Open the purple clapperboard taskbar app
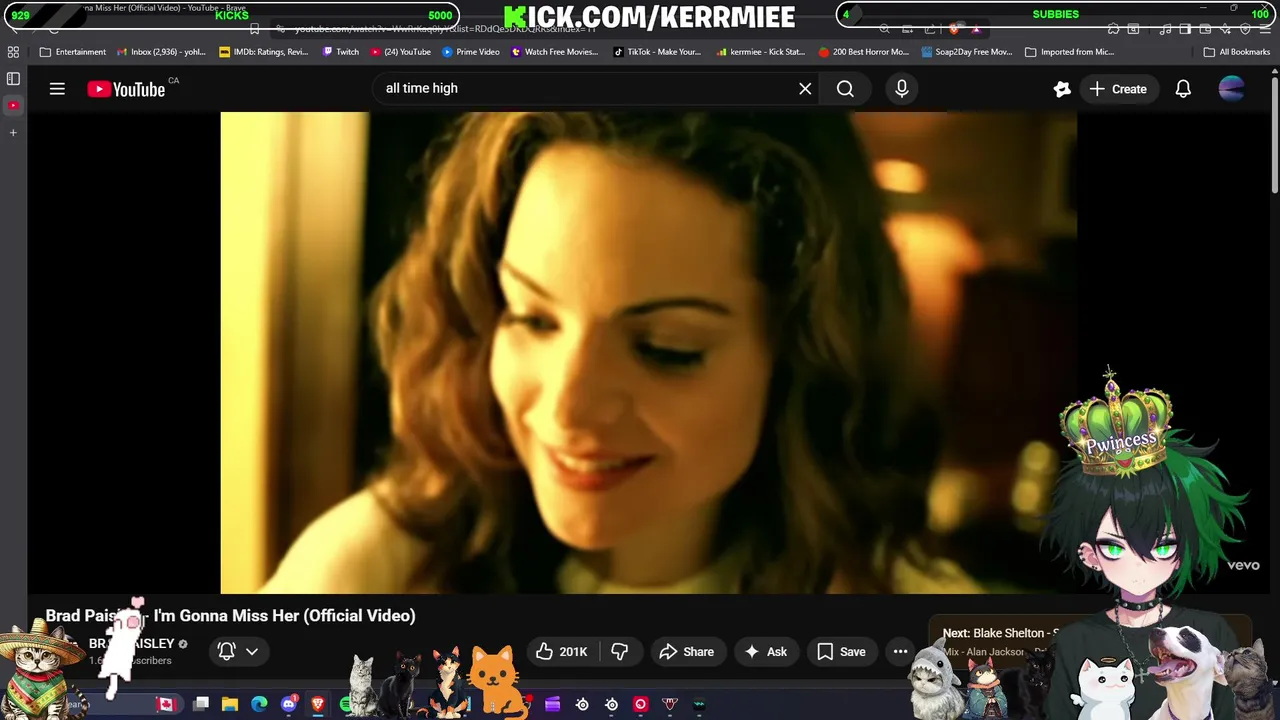The height and width of the screenshot is (720, 1280). click(x=552, y=705)
